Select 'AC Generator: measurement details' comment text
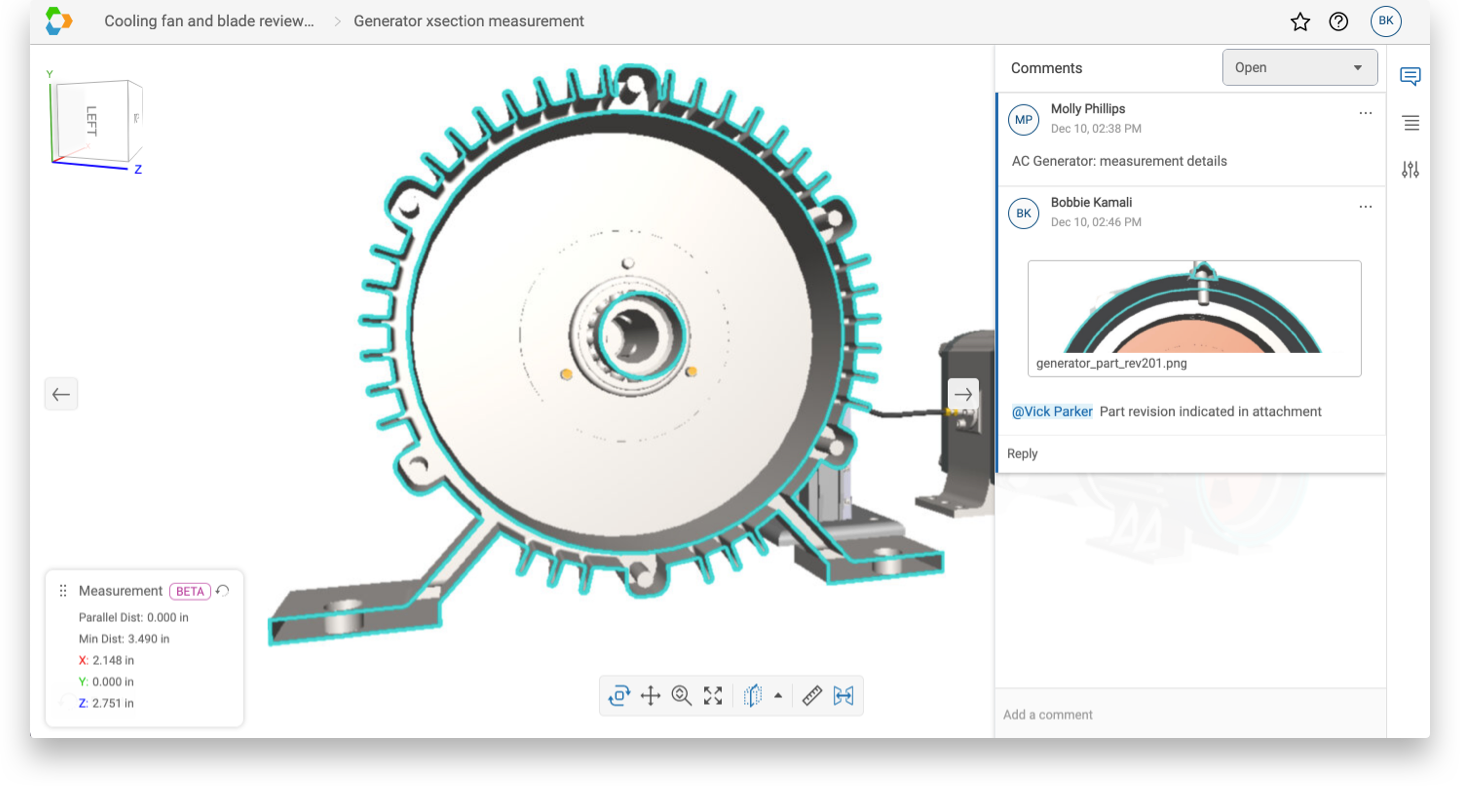Screen dimensions: 1460x790 point(1119,161)
